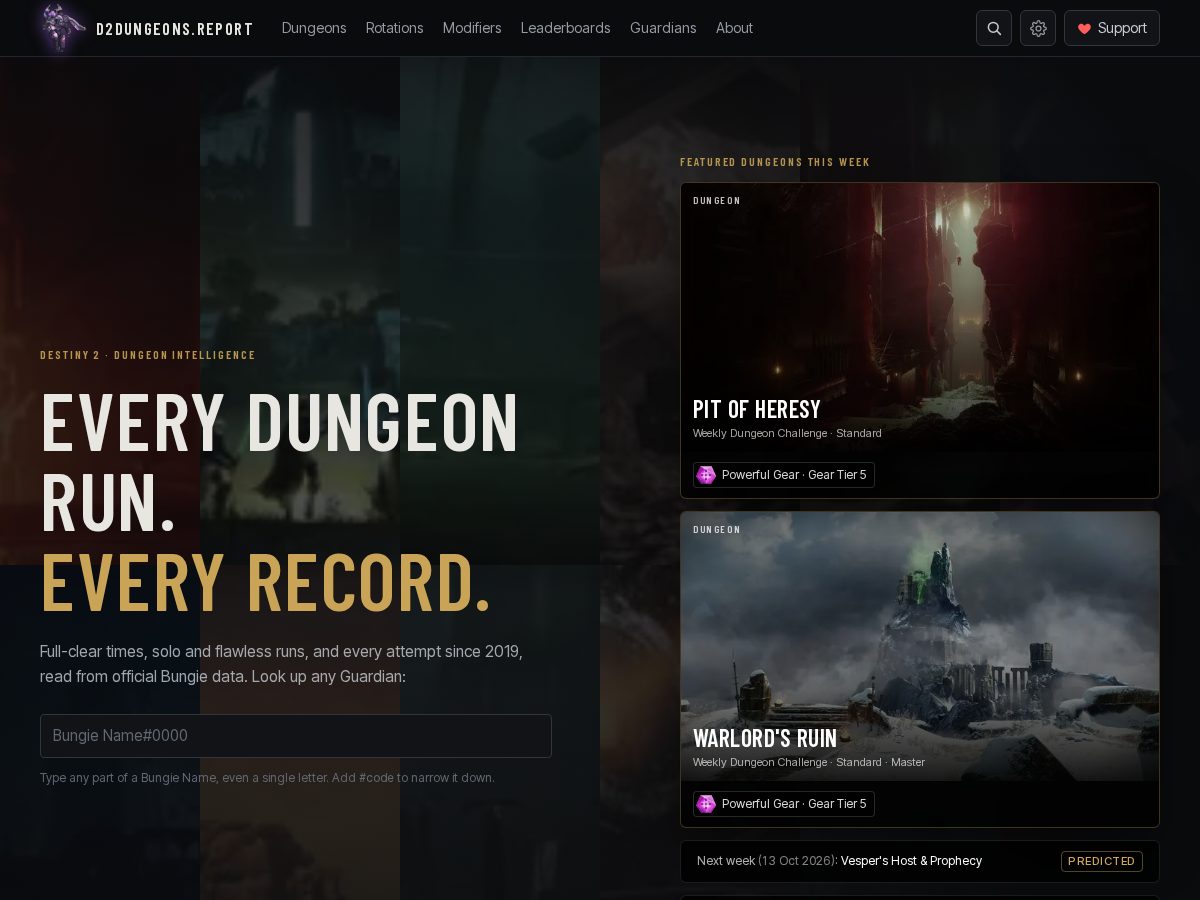Viewport: 1200px width, 900px height.
Task: Click the PREDICTED badge
Action: [1102, 861]
